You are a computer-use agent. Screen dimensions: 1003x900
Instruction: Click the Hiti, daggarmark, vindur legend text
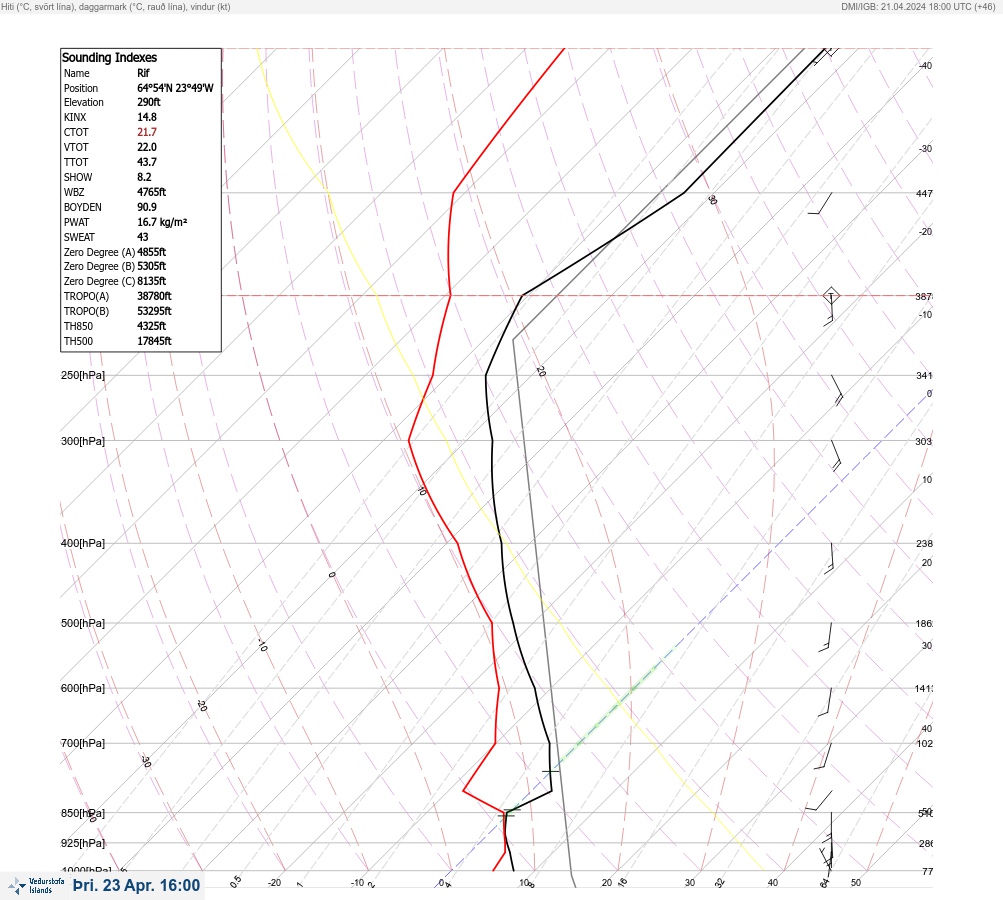[116, 6]
